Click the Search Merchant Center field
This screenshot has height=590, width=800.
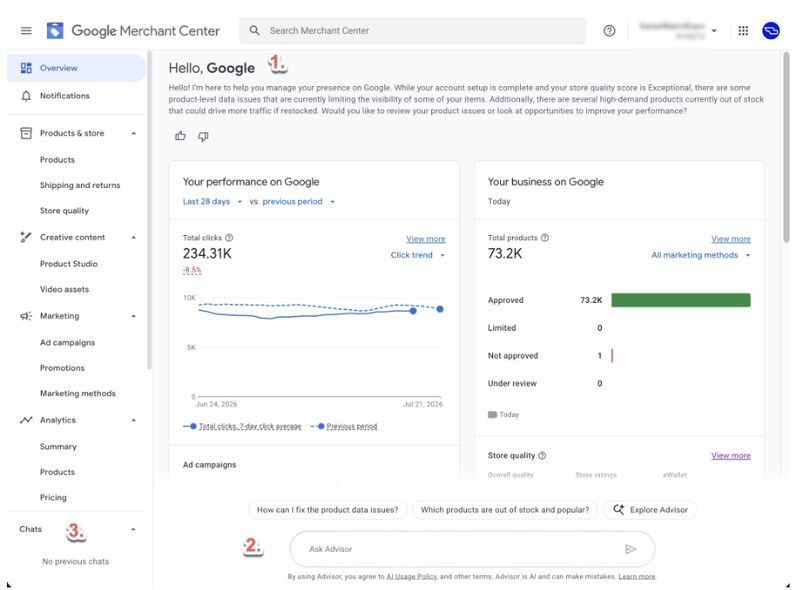pos(412,31)
